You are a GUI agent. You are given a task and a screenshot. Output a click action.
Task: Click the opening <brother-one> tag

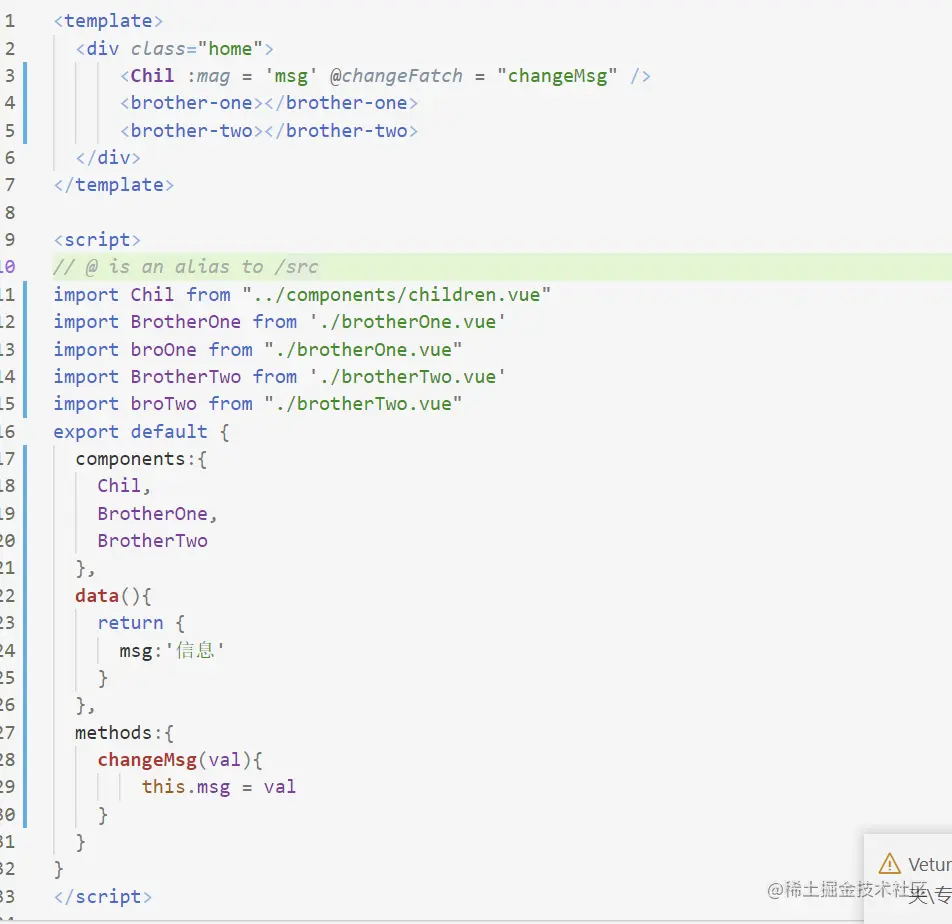(x=191, y=103)
